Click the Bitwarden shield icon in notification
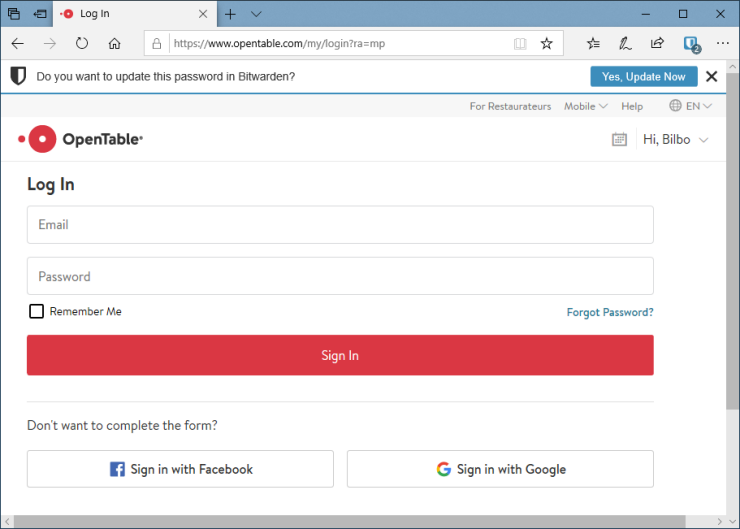 (x=18, y=76)
